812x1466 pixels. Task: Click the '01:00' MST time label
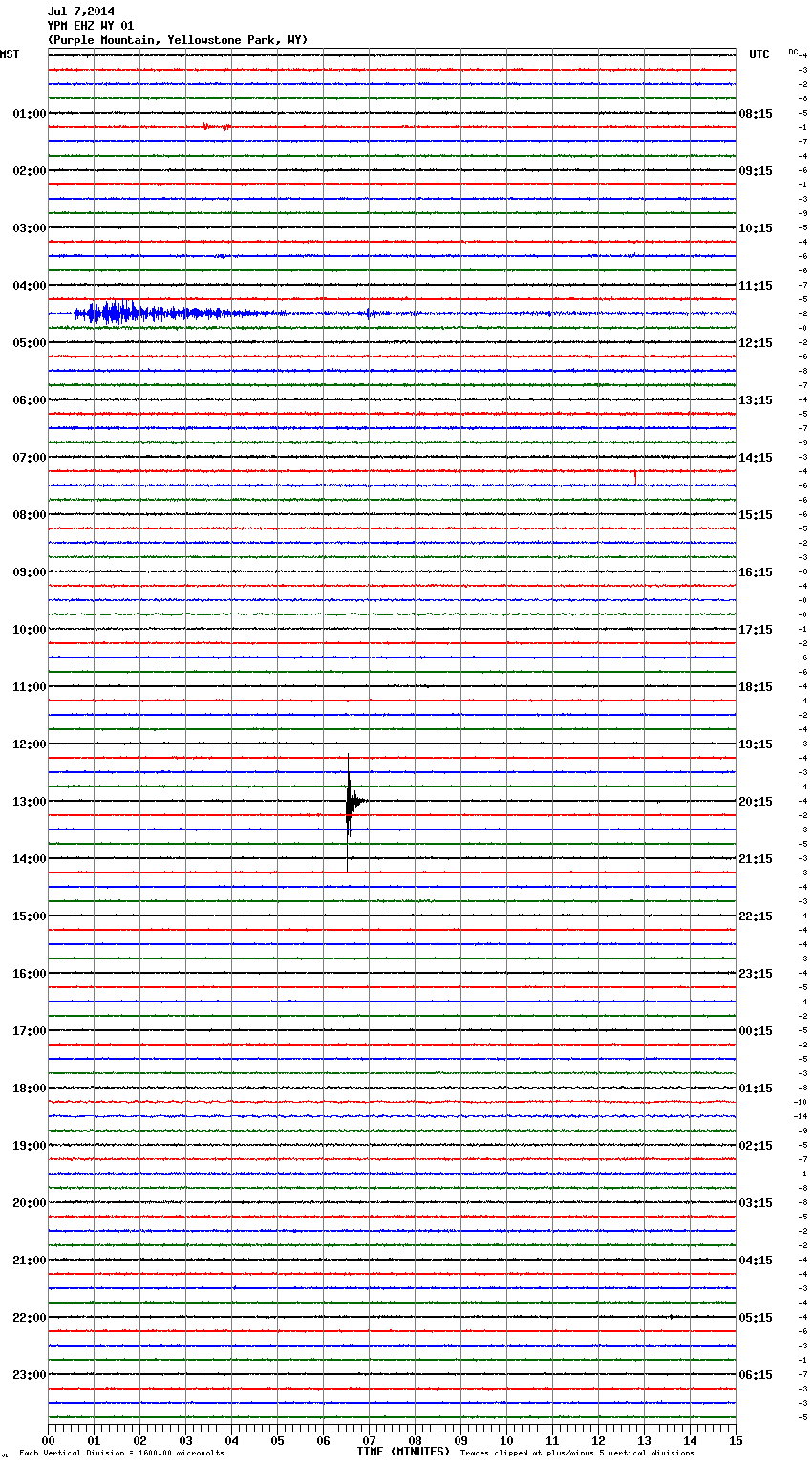point(29,114)
